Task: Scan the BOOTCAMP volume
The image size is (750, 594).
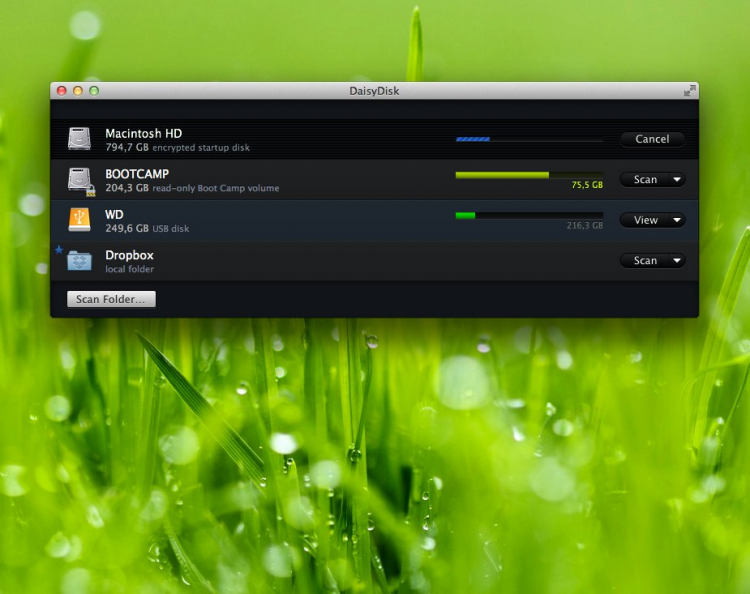Action: (x=645, y=179)
